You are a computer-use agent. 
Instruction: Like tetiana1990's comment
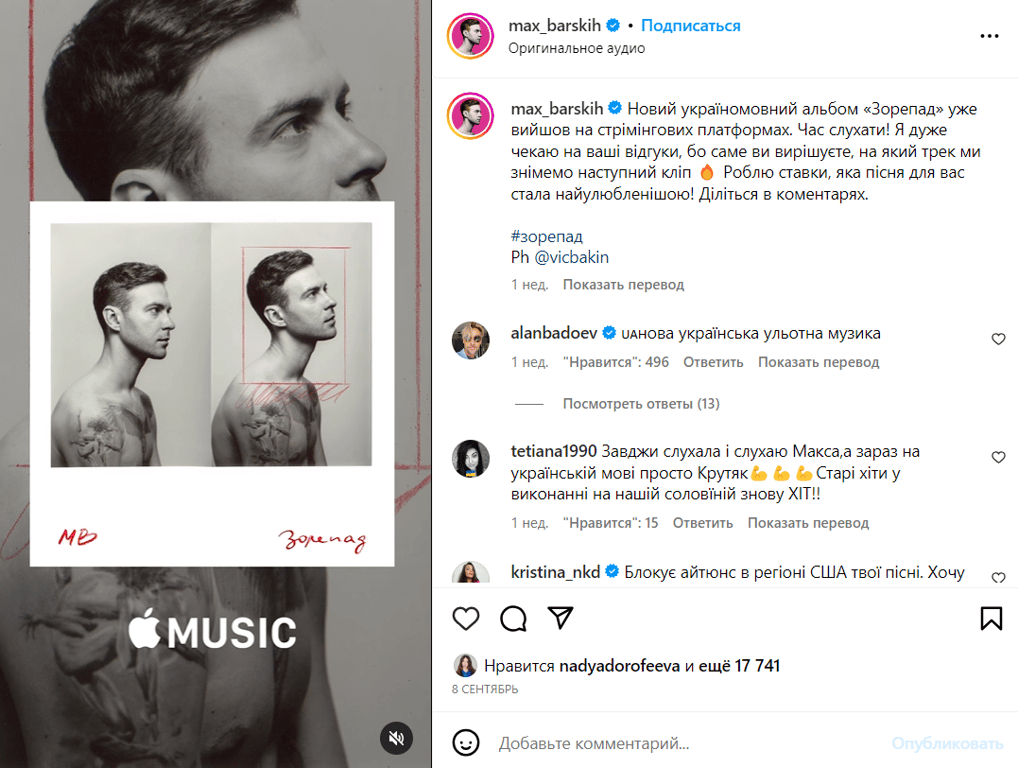998,457
